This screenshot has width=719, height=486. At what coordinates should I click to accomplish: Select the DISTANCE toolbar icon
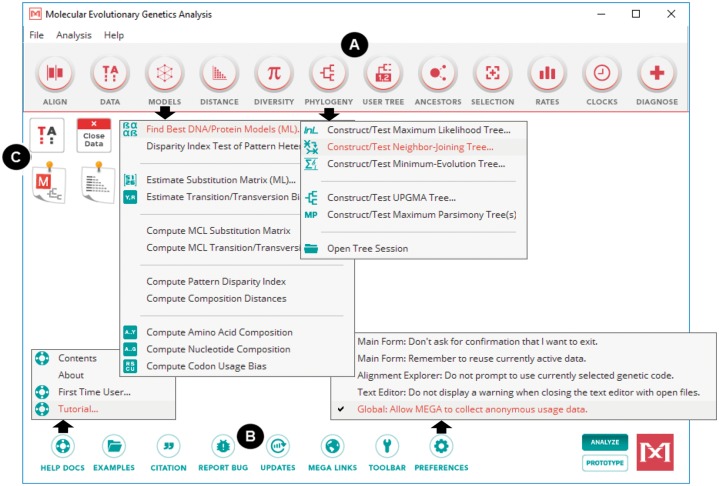pos(219,73)
